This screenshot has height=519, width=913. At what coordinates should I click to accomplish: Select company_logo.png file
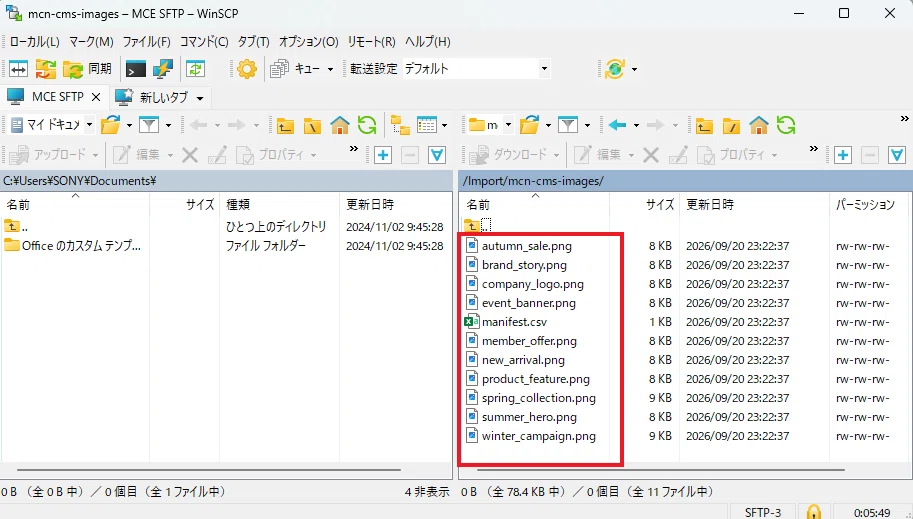[533, 284]
